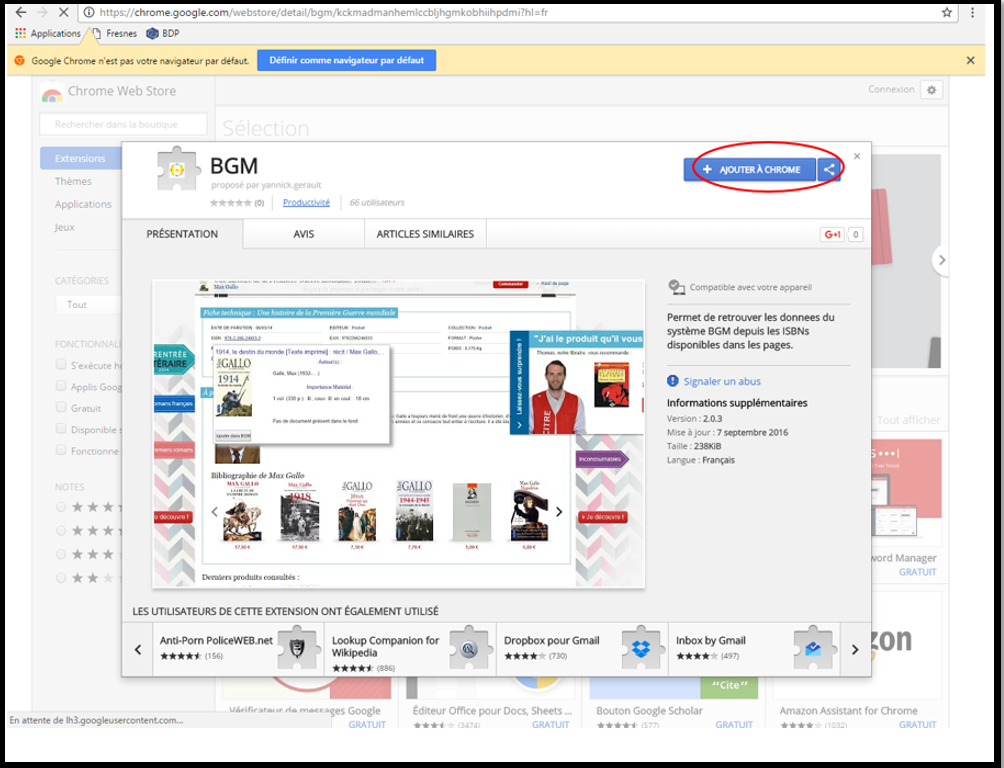
Task: Open Éditeur Office pour Docs, Sheets listing
Action: 492,711
